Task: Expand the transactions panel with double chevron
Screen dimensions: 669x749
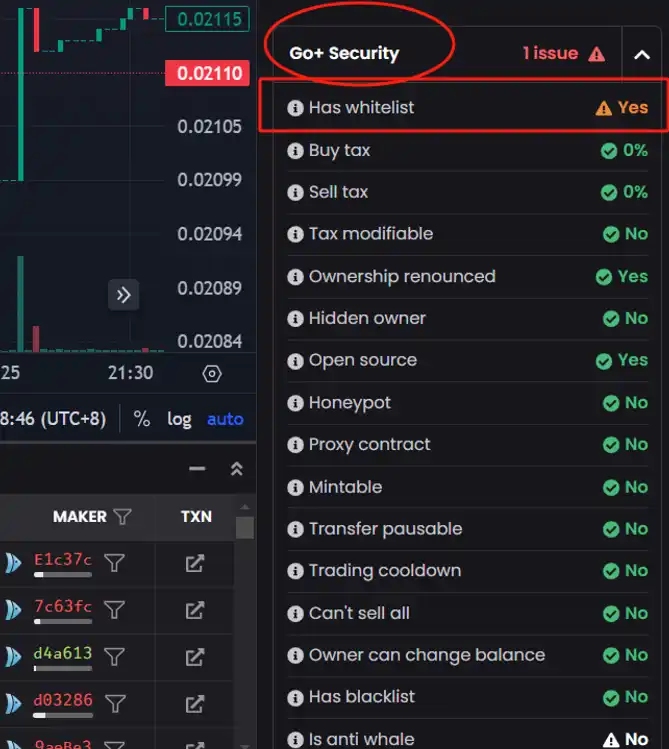Action: click(x=237, y=469)
